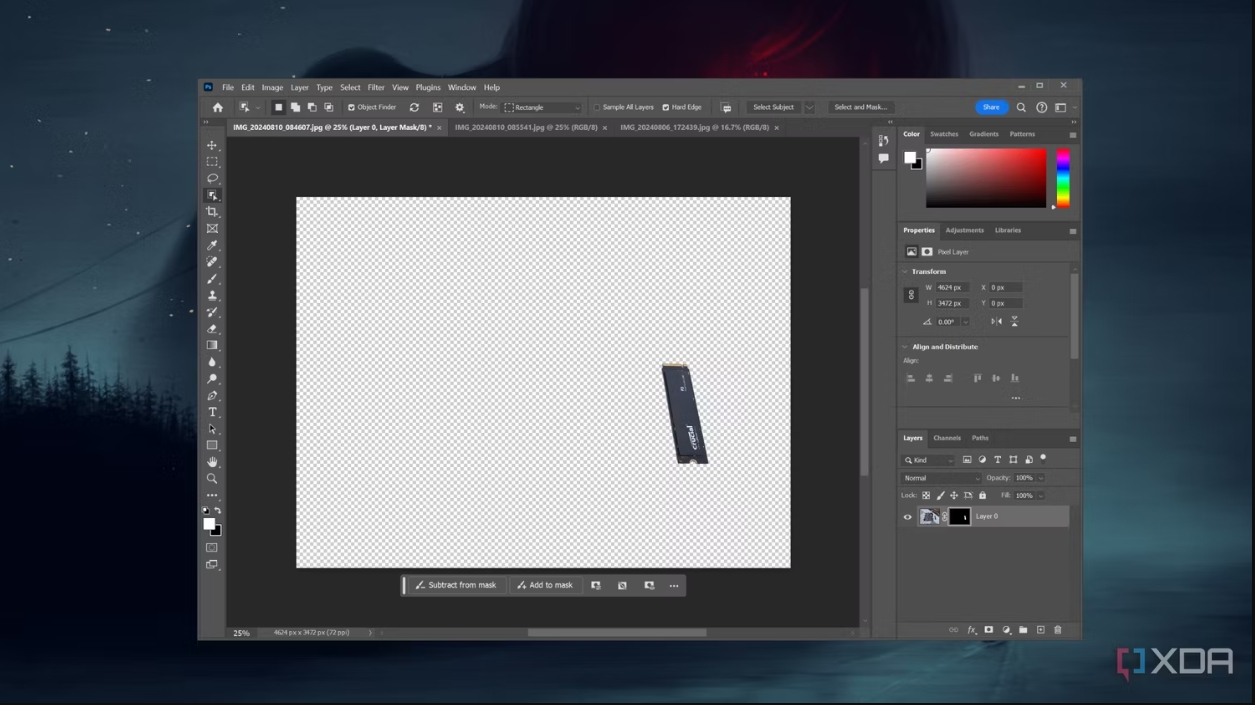Screen dimensions: 1255x705
Task: Flip vertically in Transform properties
Action: tap(1014, 322)
